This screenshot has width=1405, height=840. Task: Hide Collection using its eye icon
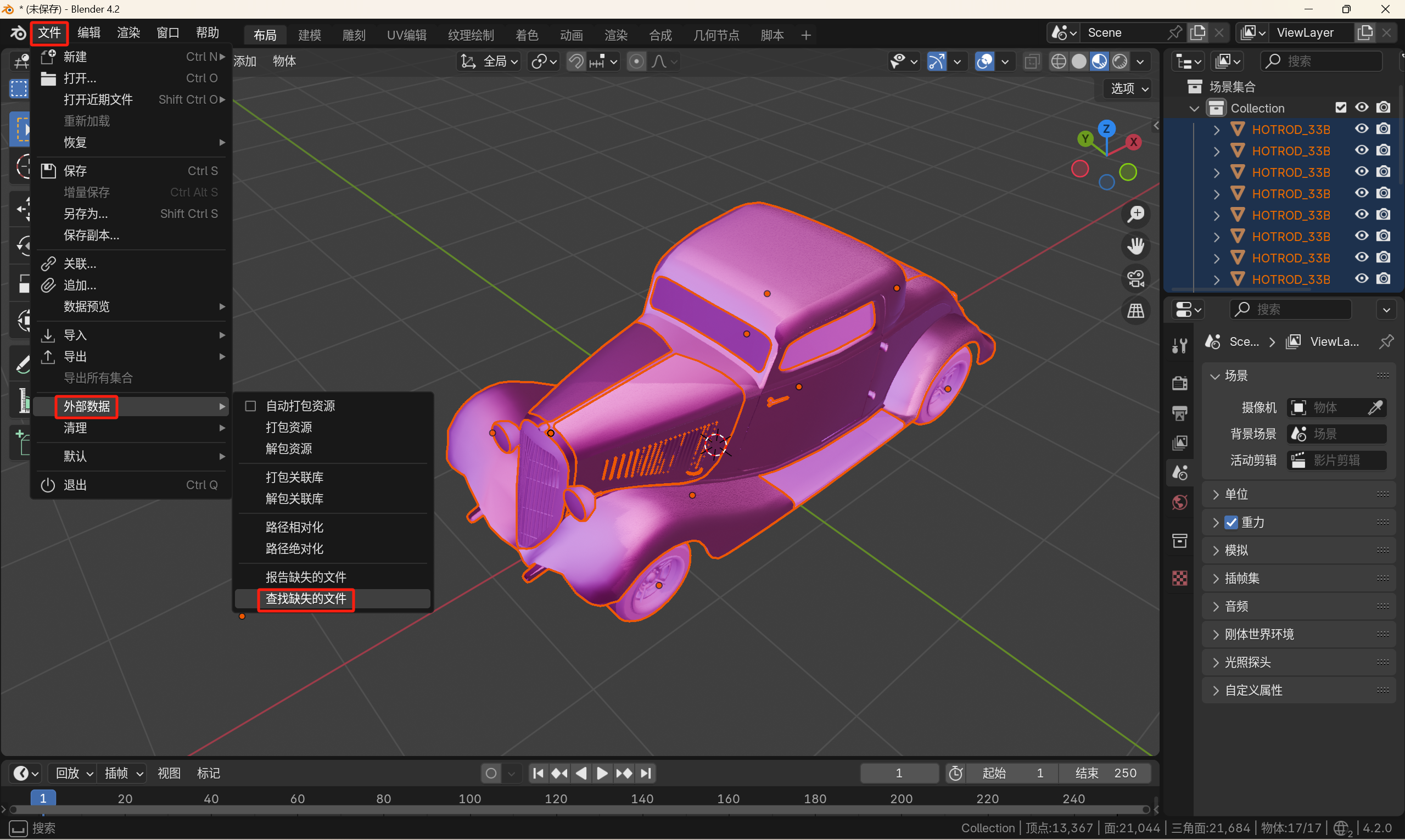click(x=1362, y=108)
